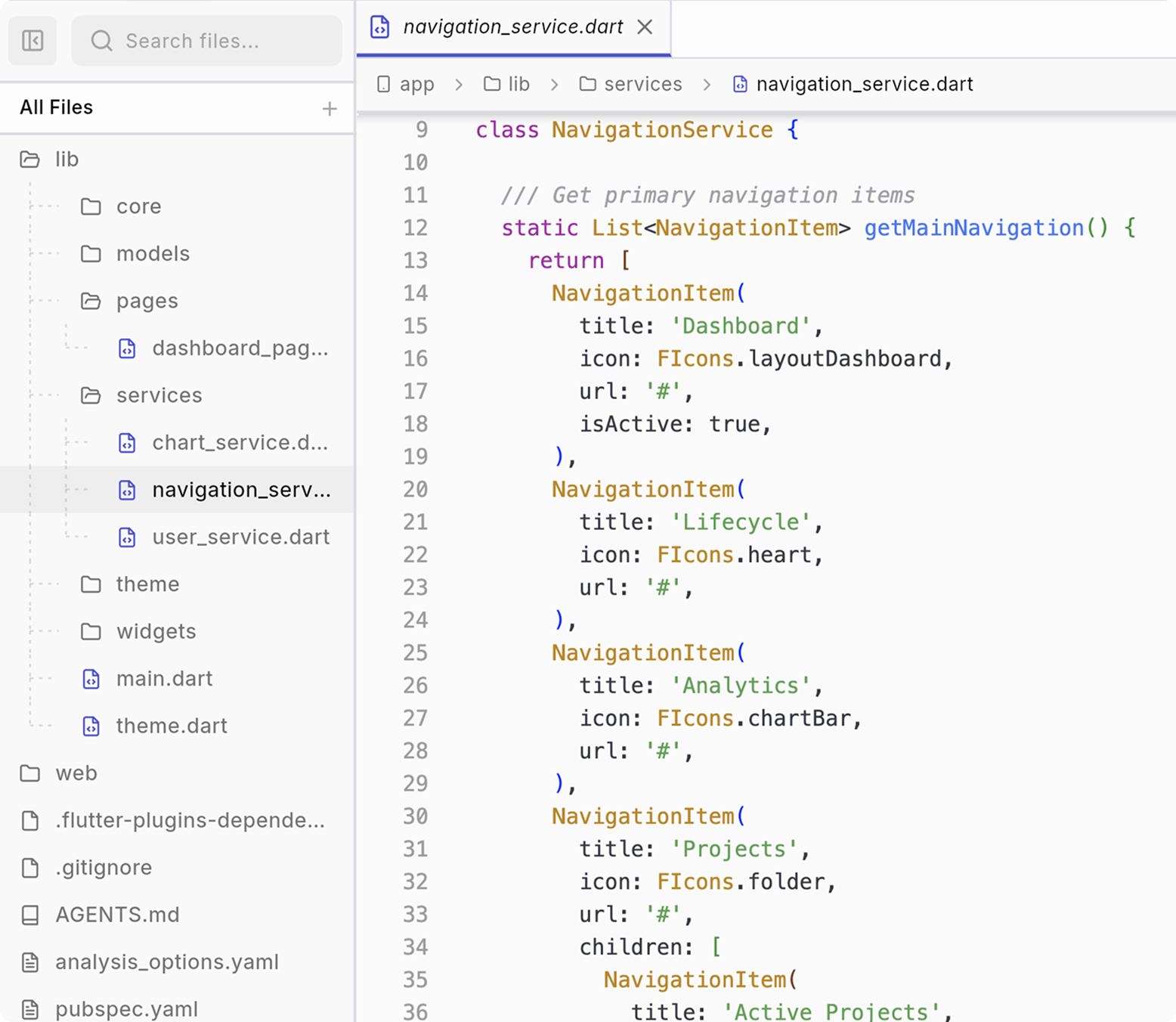Click the services folder icon in breadcrumb
This screenshot has height=1022, width=1176.
(x=587, y=84)
